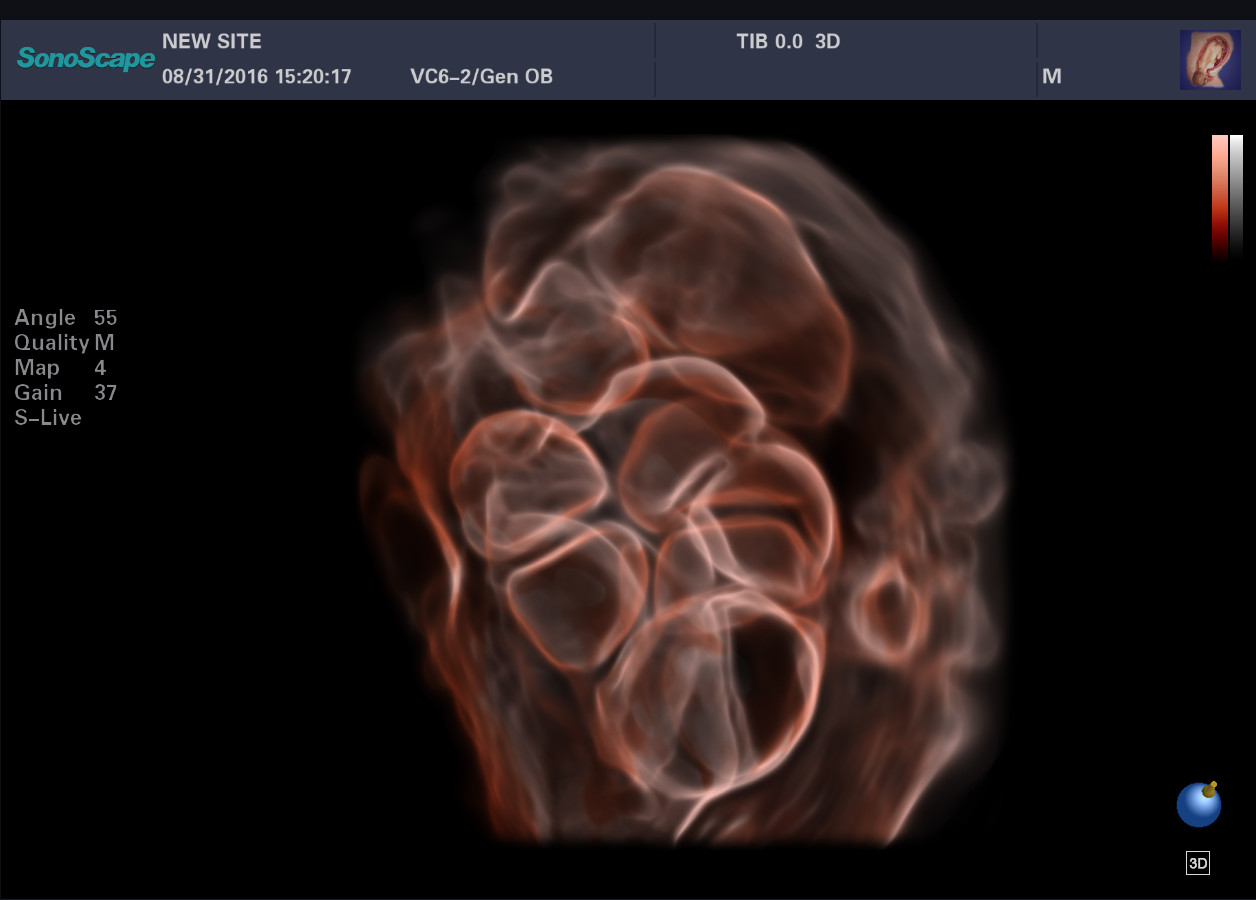
Task: Click the SonoScape logo
Action: [x=86, y=59]
